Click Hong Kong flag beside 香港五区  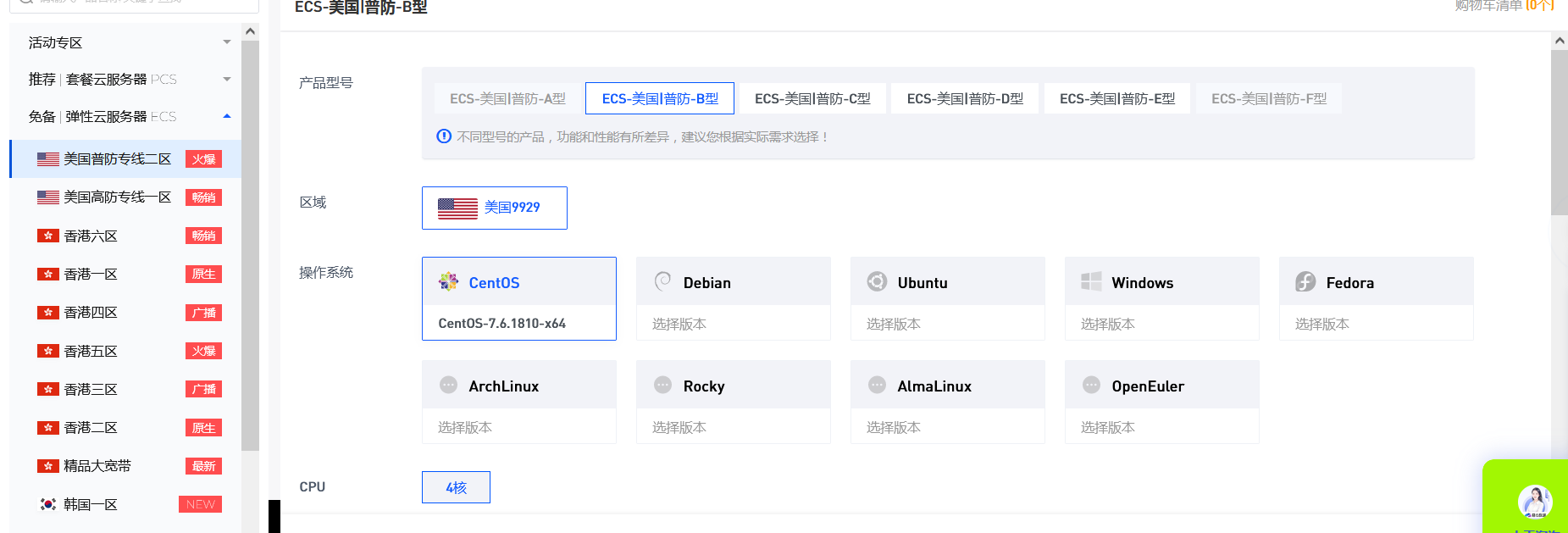48,351
